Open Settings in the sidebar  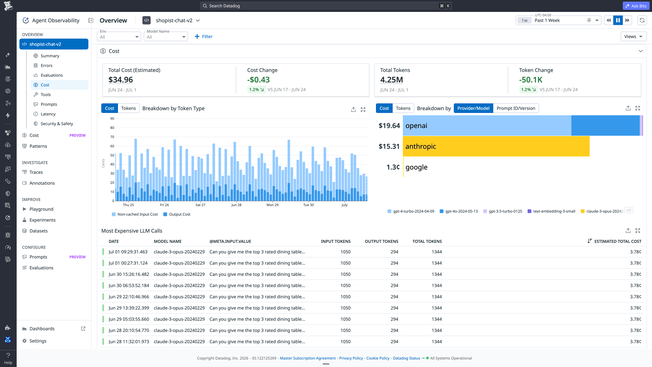pos(38,341)
